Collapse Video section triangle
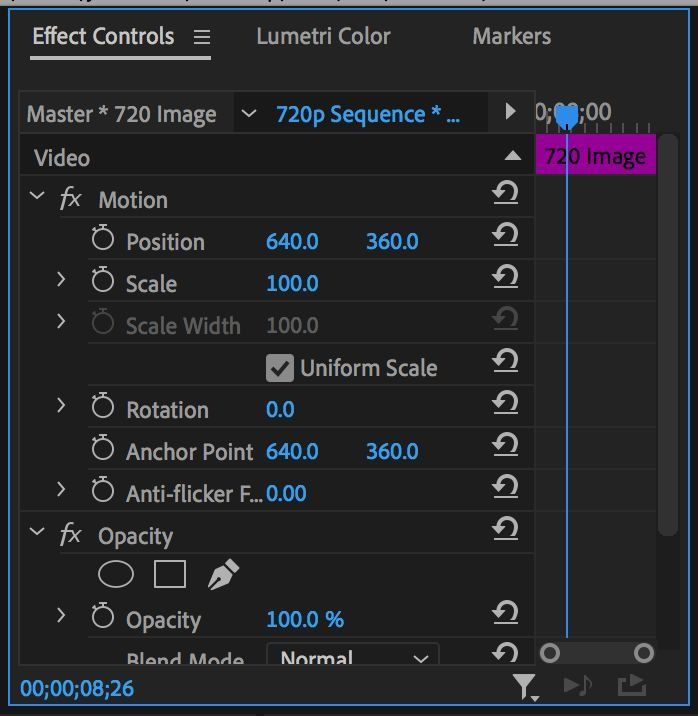 pyautogui.click(x=513, y=156)
